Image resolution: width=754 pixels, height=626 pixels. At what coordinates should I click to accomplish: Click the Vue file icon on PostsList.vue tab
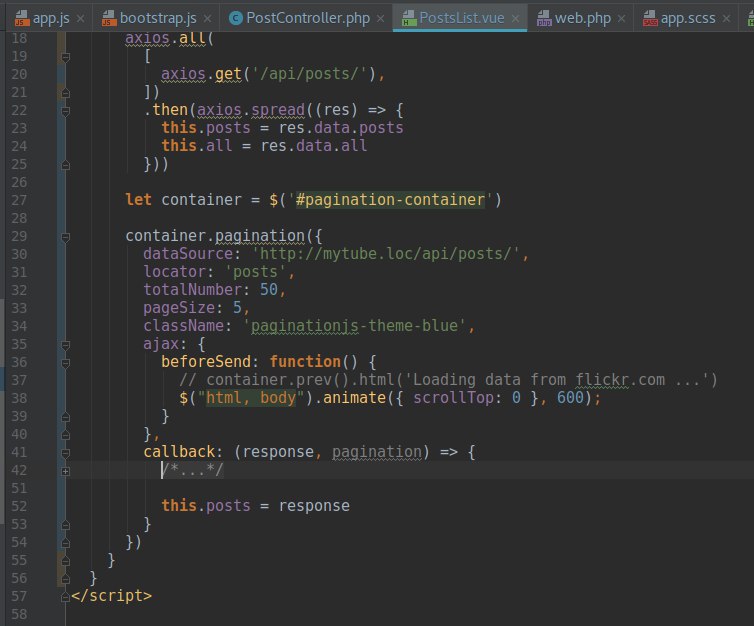409,18
